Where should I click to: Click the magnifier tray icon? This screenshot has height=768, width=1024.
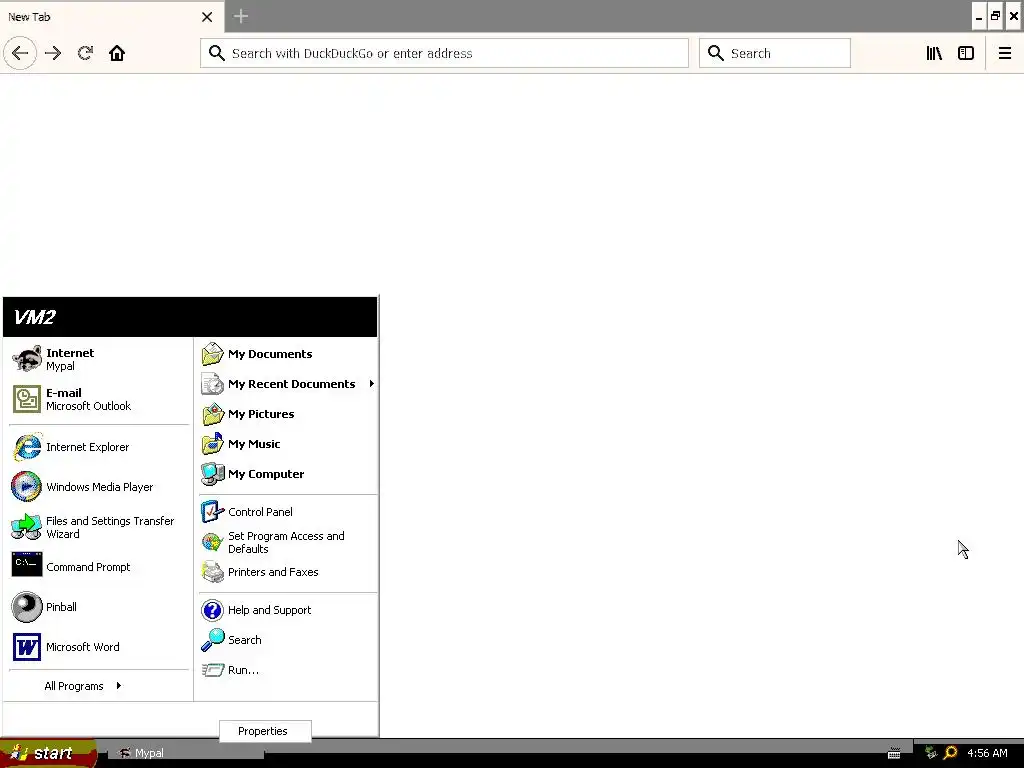pos(950,753)
